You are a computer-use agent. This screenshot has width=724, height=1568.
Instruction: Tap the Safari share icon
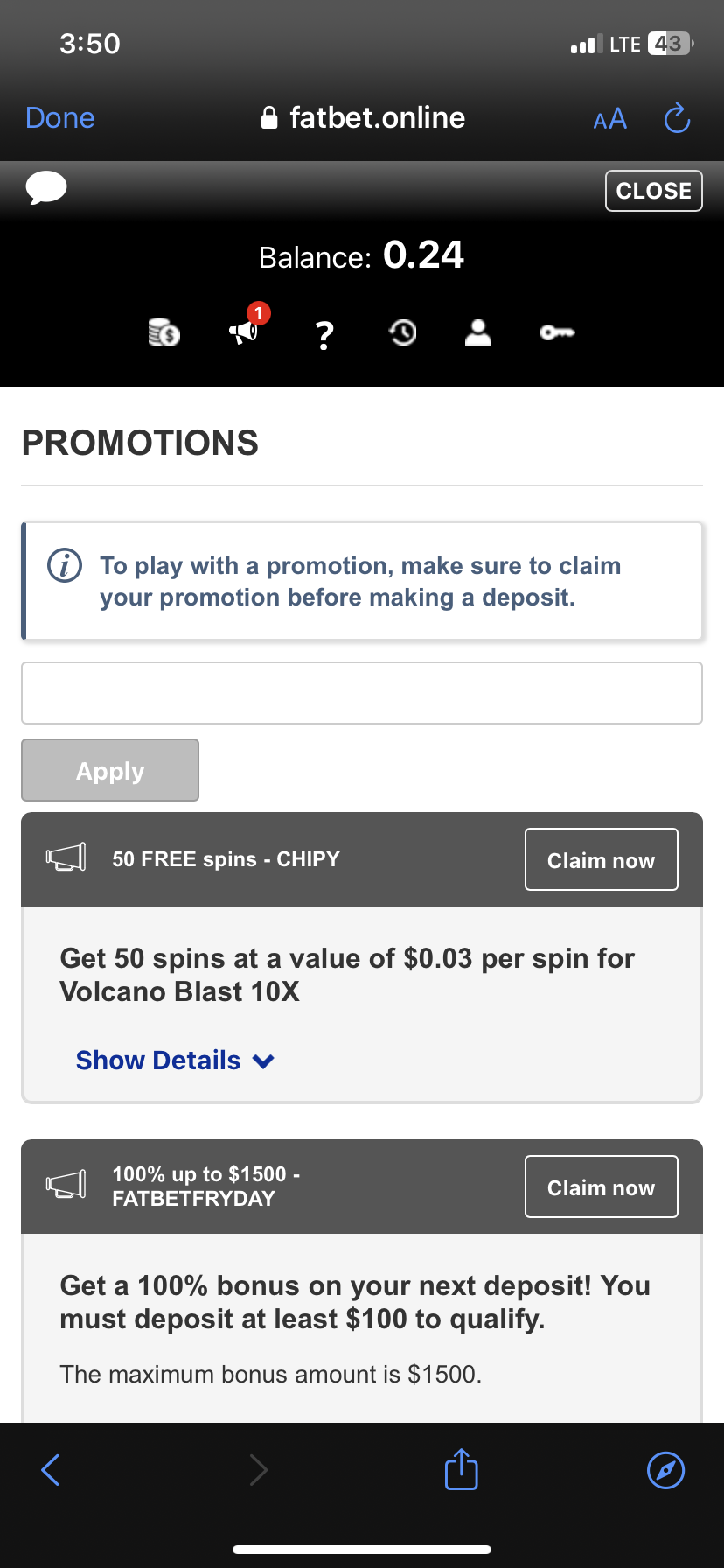point(461,1469)
